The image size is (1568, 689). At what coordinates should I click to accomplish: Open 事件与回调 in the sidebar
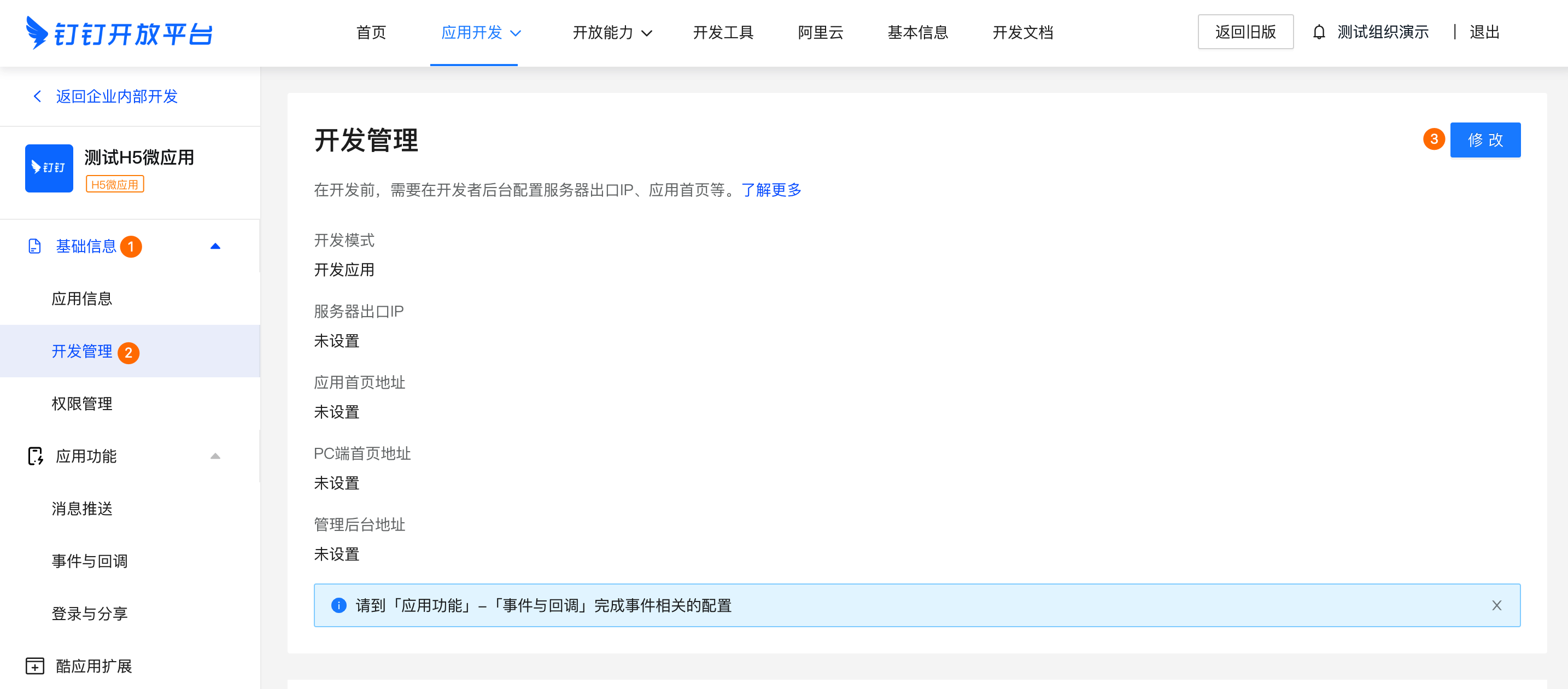[x=90, y=560]
